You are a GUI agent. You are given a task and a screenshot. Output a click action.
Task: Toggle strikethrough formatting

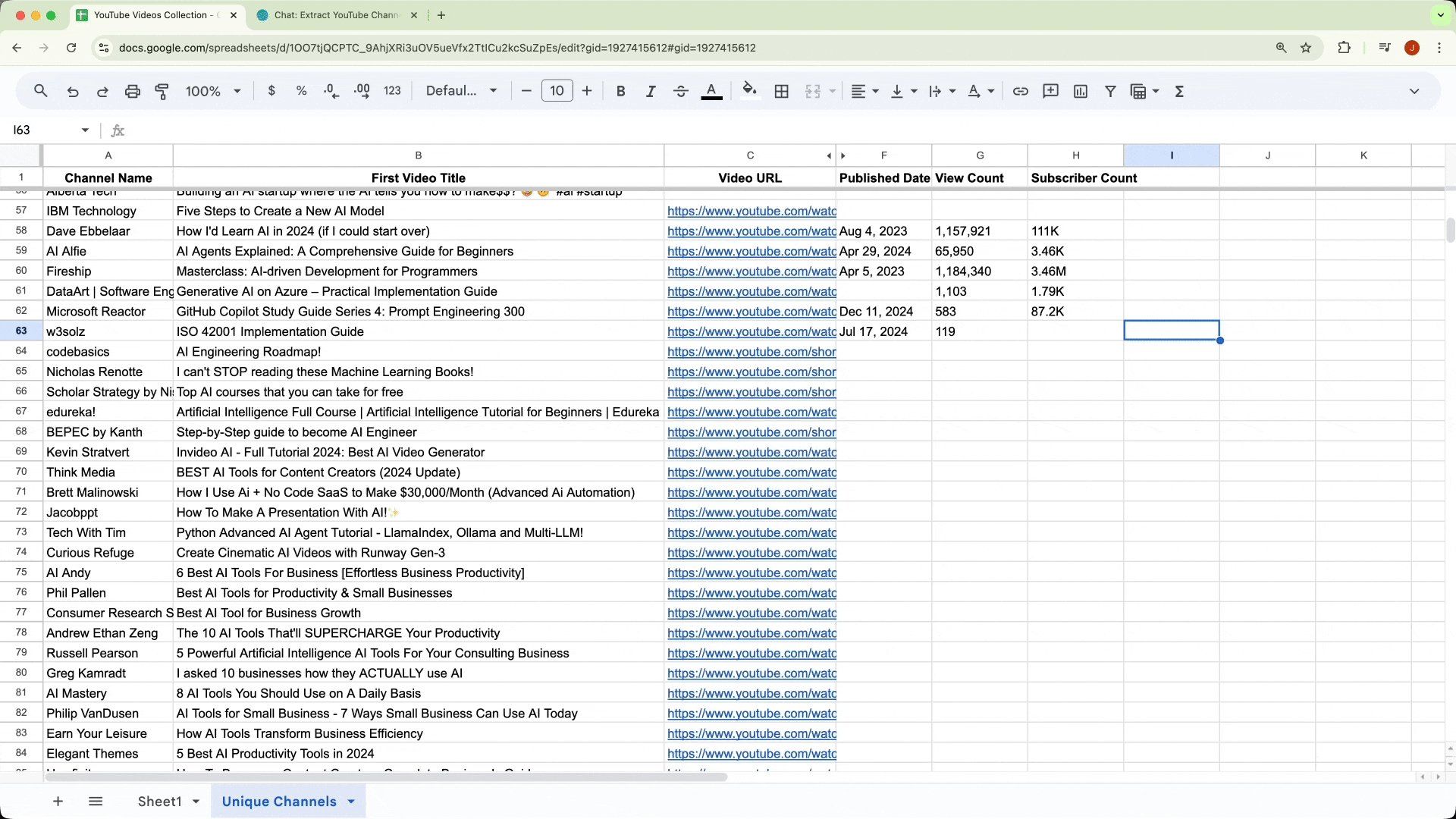(x=680, y=91)
